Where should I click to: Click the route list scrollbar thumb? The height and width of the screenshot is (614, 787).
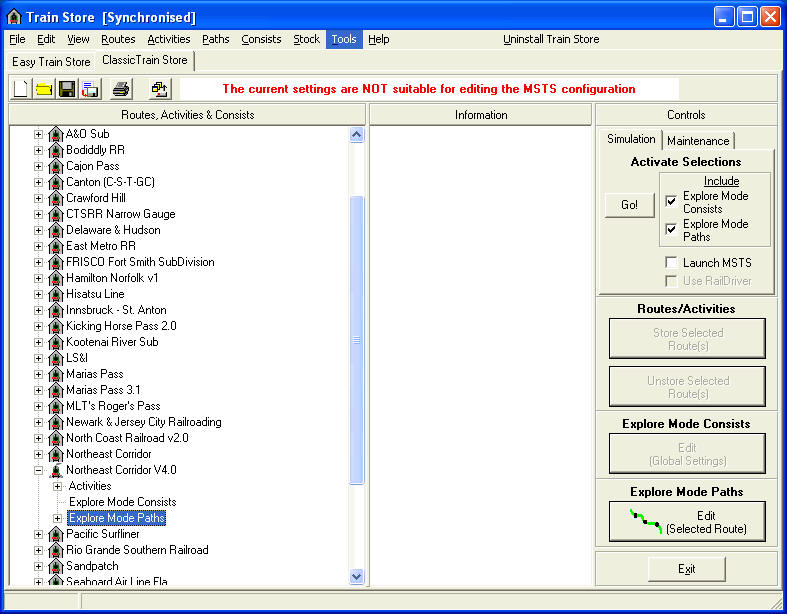(x=356, y=340)
